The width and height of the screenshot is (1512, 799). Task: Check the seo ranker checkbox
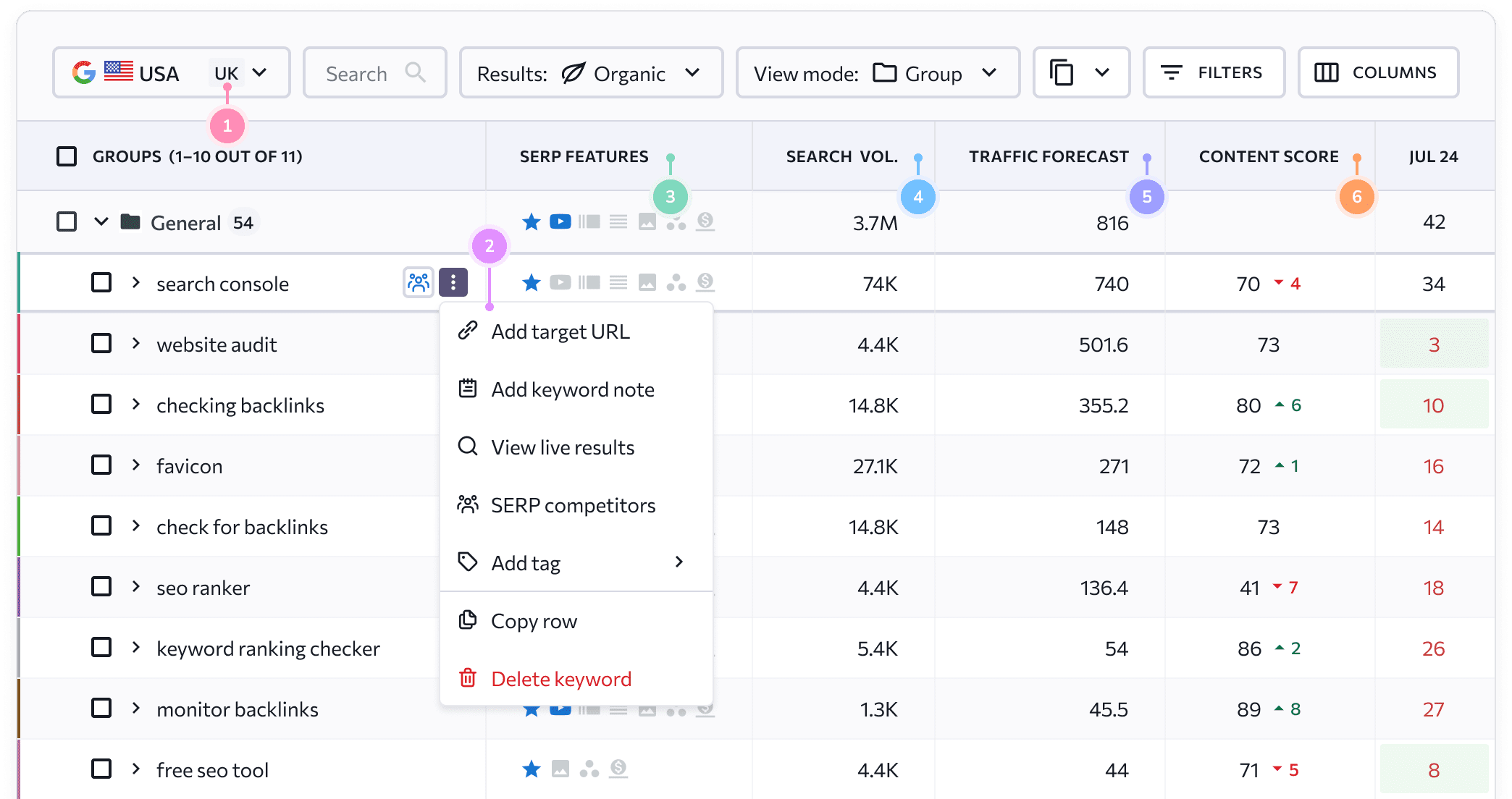(x=101, y=586)
